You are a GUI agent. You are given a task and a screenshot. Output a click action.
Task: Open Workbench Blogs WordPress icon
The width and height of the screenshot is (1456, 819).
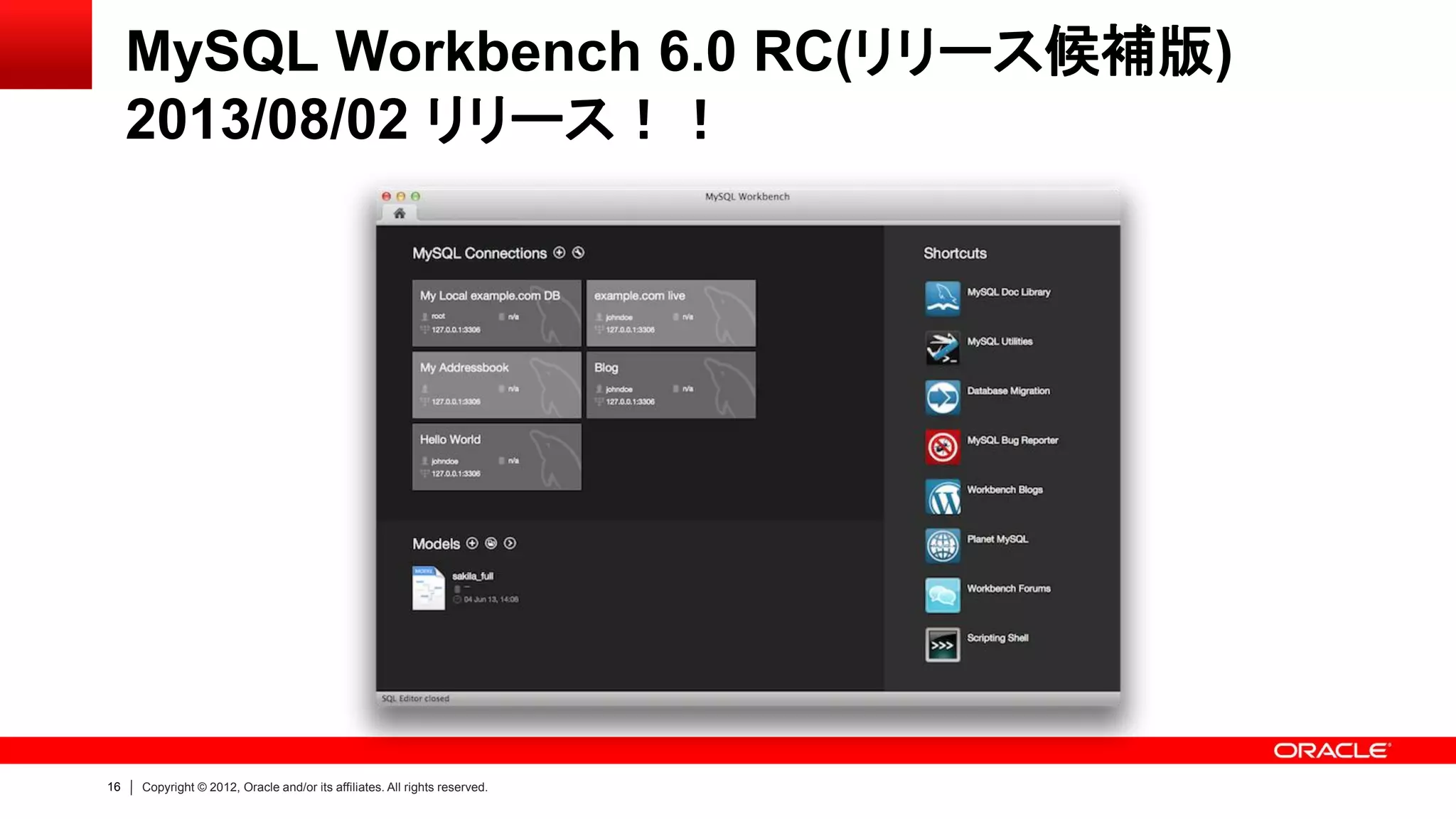point(943,496)
